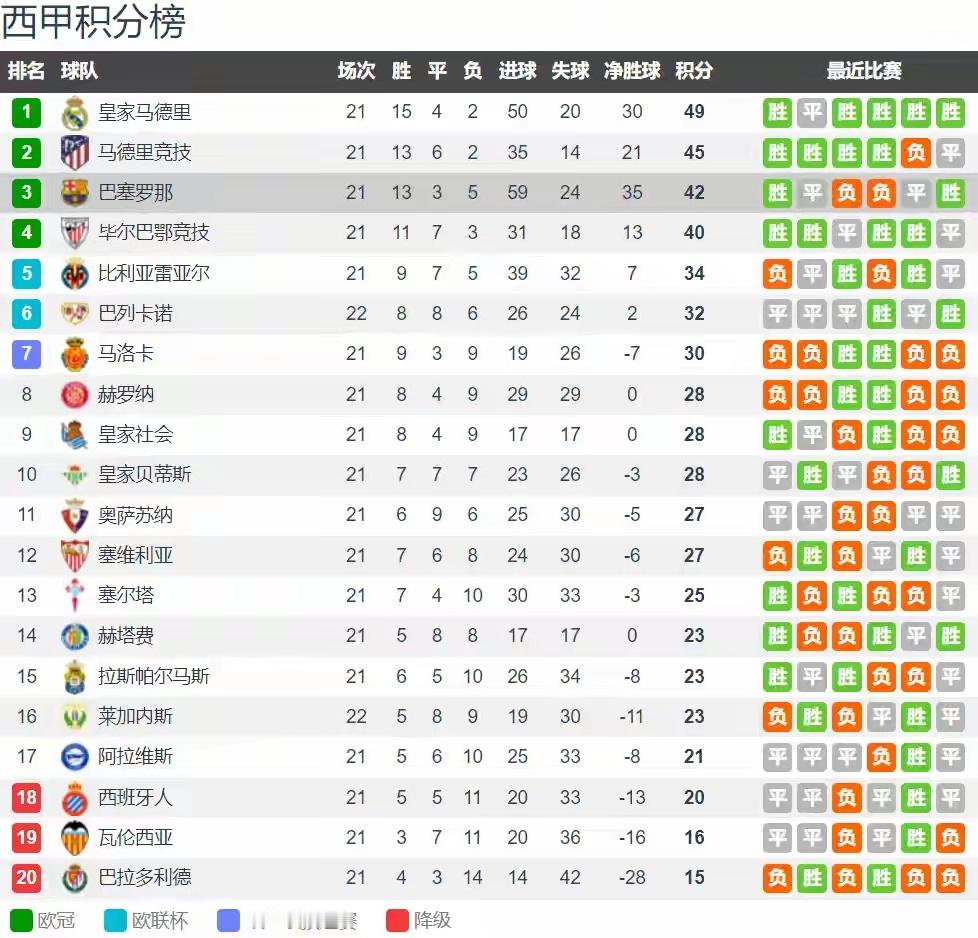Open team name 巴塞罗那
Screen dimensions: 978x938
[135, 193]
